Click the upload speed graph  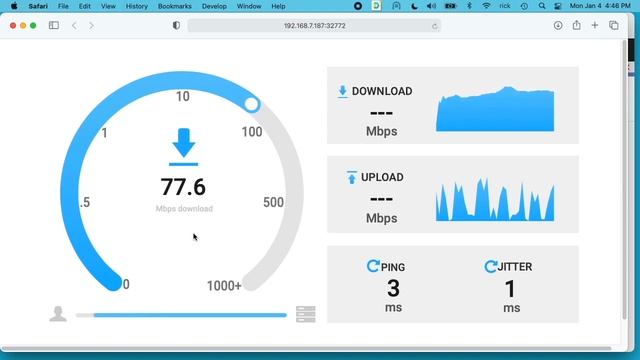(x=495, y=199)
